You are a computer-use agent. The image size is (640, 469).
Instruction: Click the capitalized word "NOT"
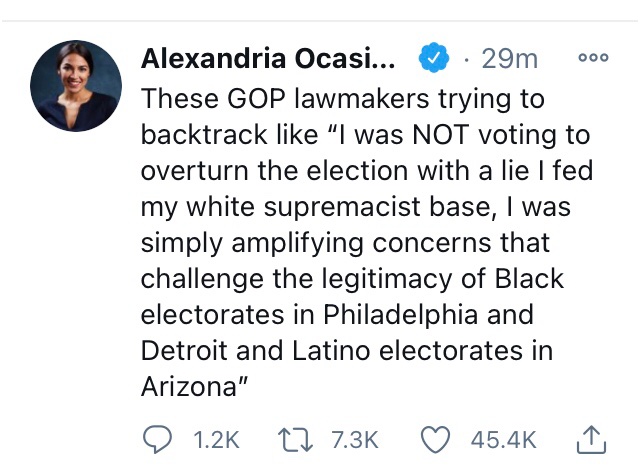(440, 135)
